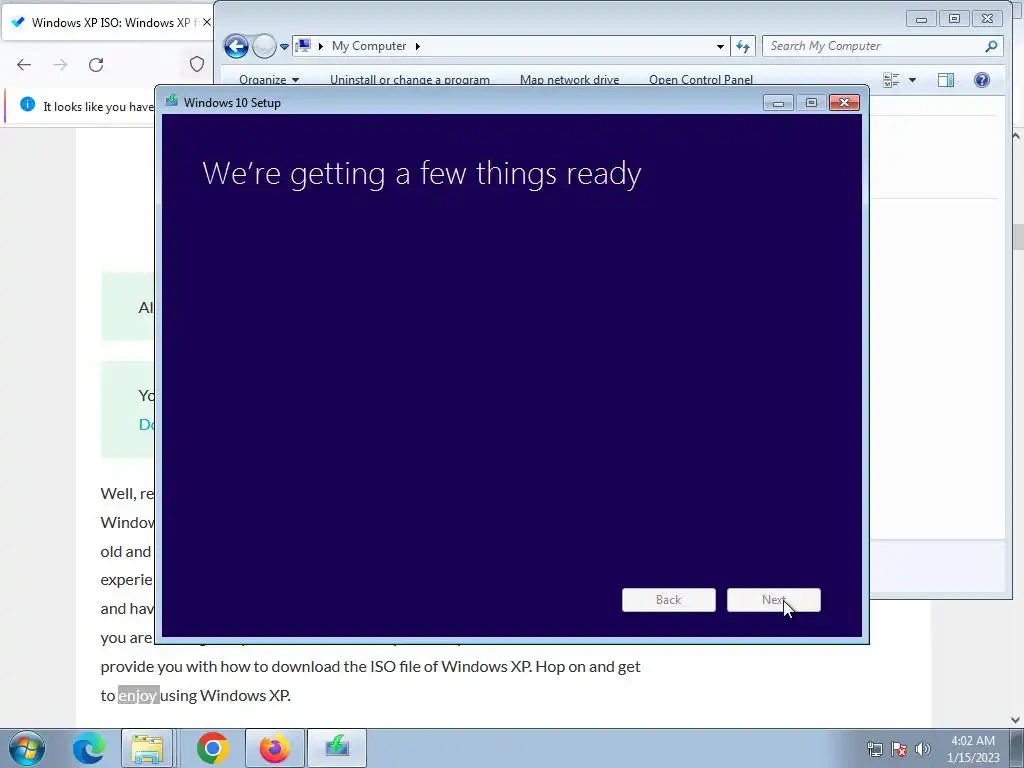Click Map network drive in Explorer toolbar
The image size is (1024, 768).
[x=569, y=80]
